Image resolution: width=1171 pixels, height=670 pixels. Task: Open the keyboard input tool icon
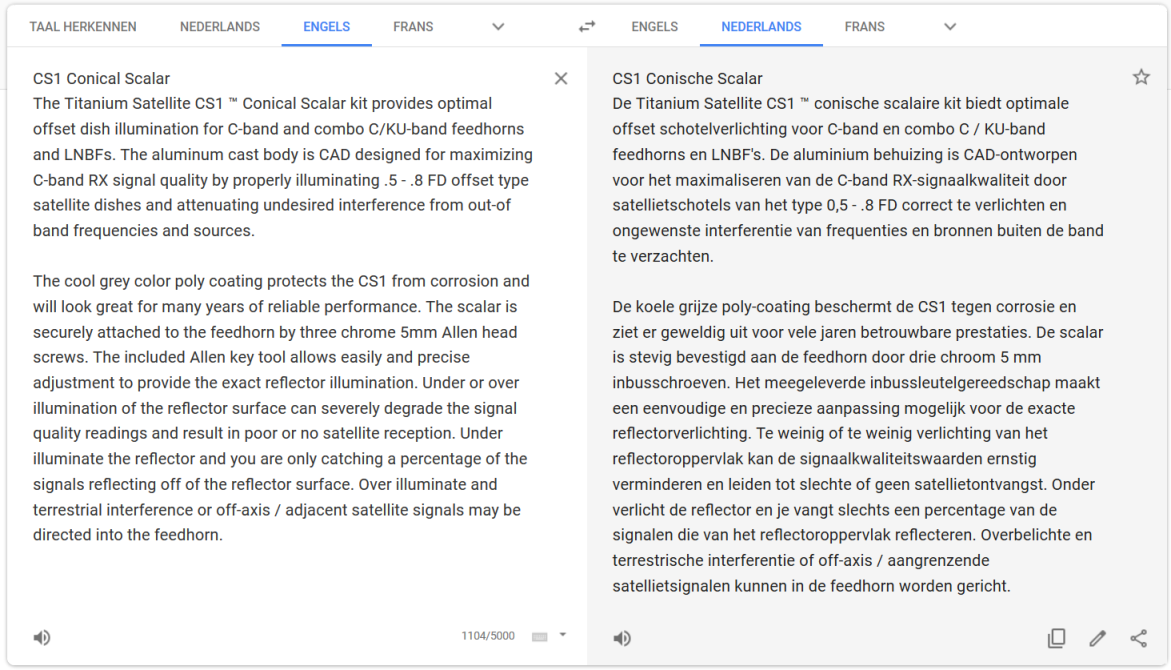[539, 636]
